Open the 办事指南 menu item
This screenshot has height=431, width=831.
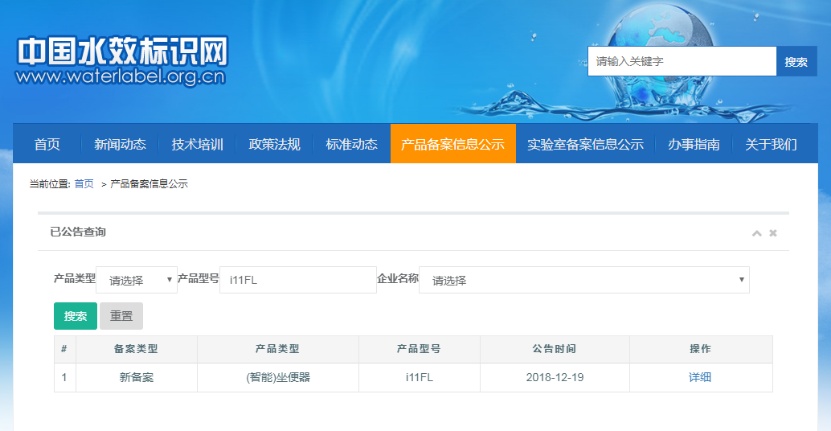click(x=694, y=144)
